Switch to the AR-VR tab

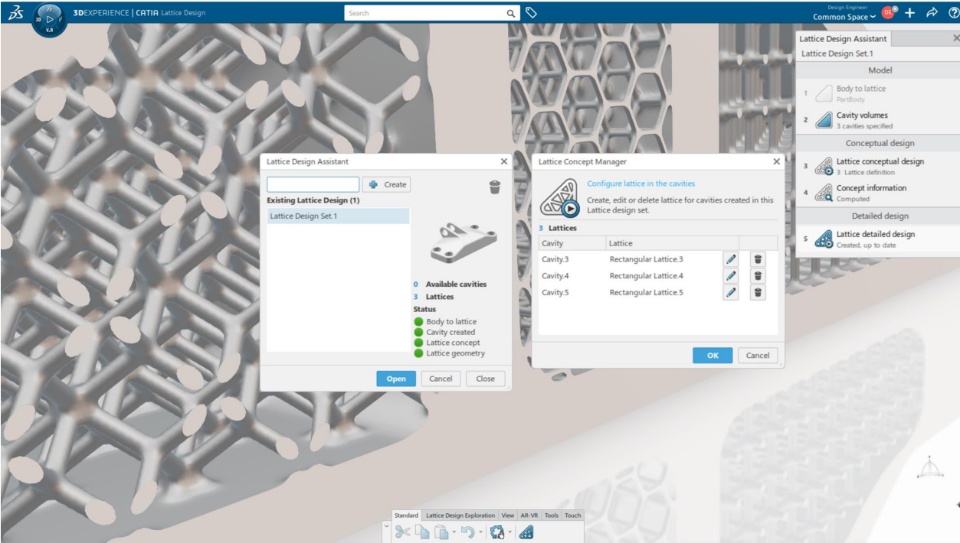click(x=529, y=515)
